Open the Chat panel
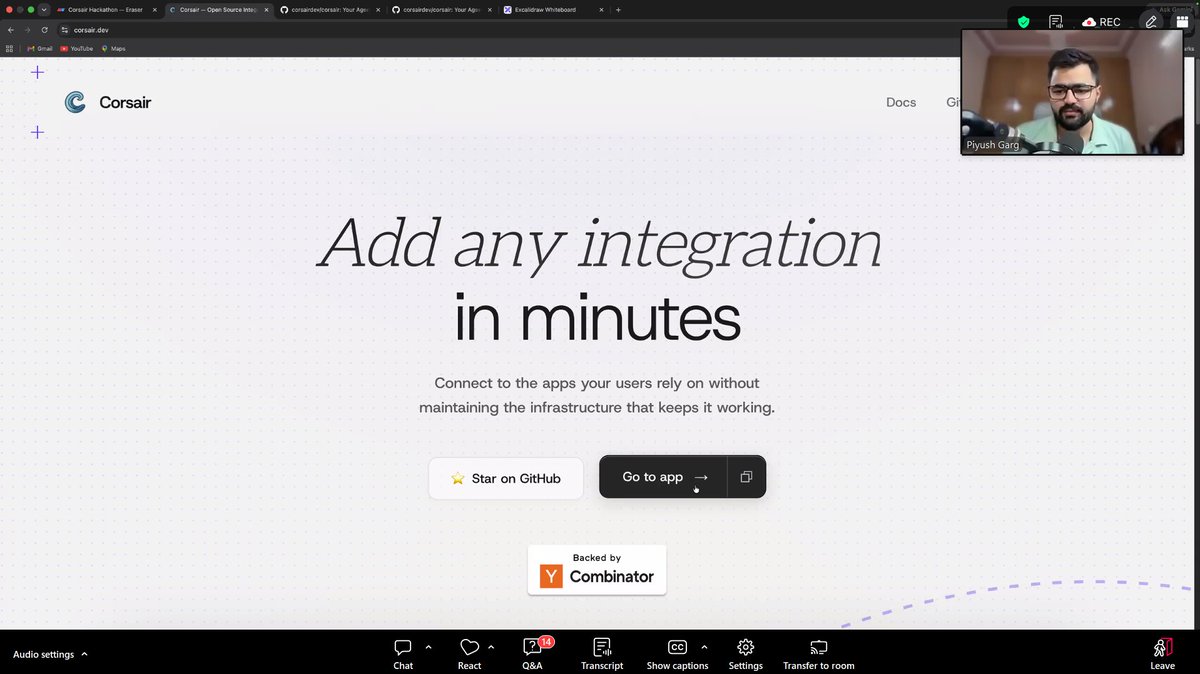Viewport: 1200px width, 674px height. (403, 654)
